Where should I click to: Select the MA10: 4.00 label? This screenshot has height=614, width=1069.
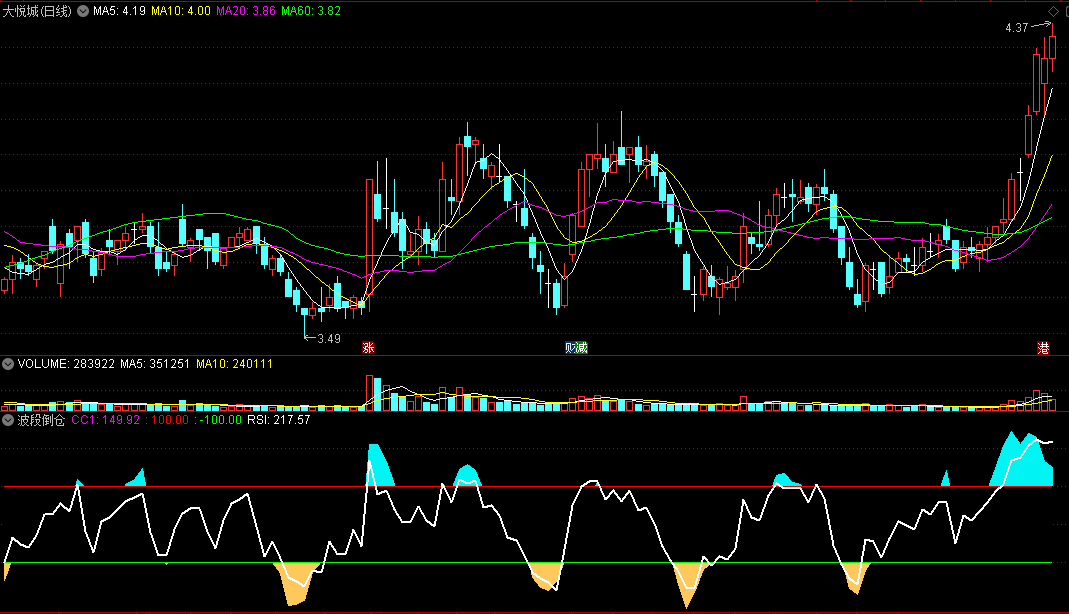[x=181, y=11]
